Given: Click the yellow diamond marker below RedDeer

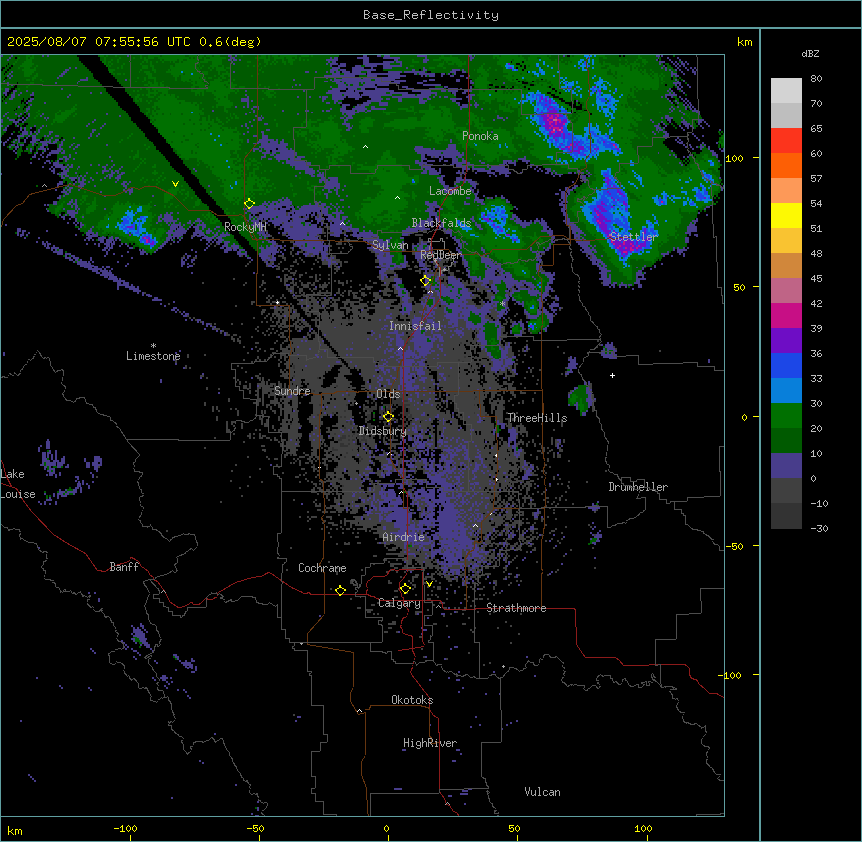Looking at the screenshot, I should point(426,281).
